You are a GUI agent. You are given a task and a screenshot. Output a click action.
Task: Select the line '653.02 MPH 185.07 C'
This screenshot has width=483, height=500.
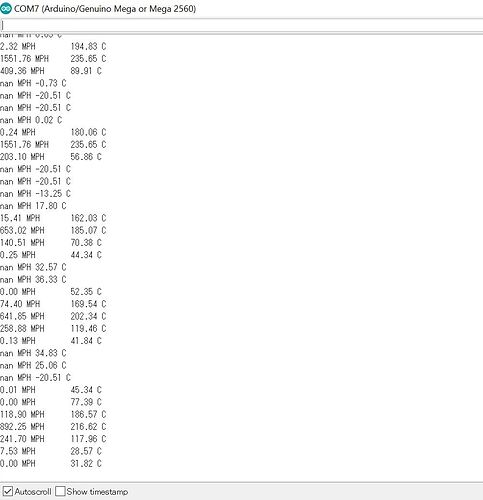tap(53, 230)
